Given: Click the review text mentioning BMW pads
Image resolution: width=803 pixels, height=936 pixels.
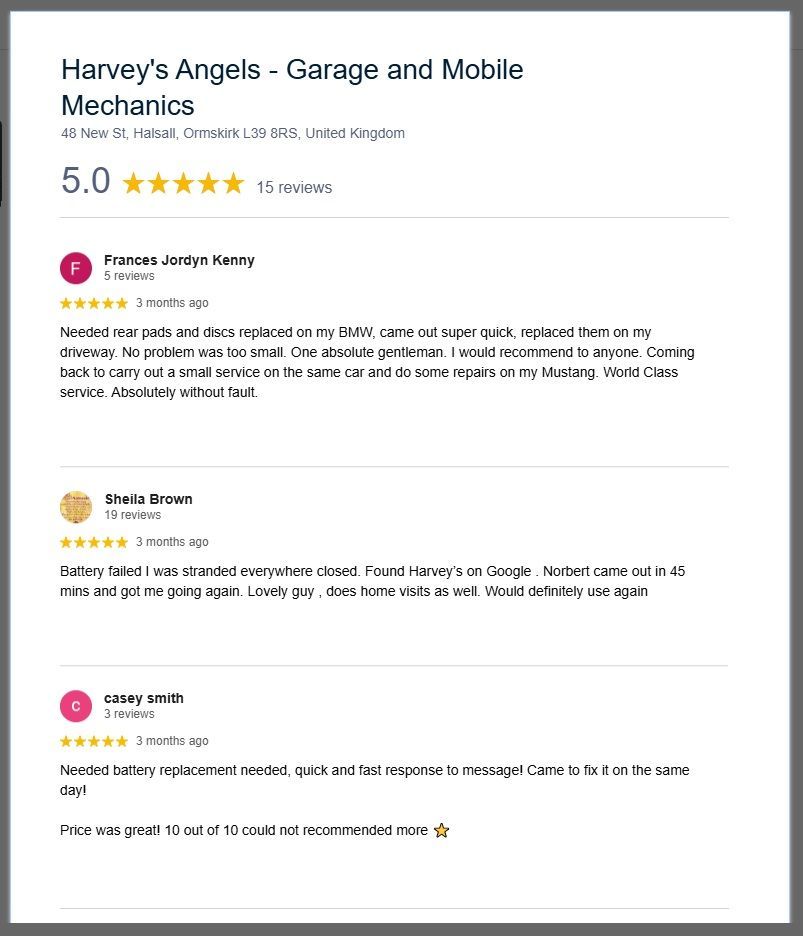Looking at the screenshot, I should point(377,362).
